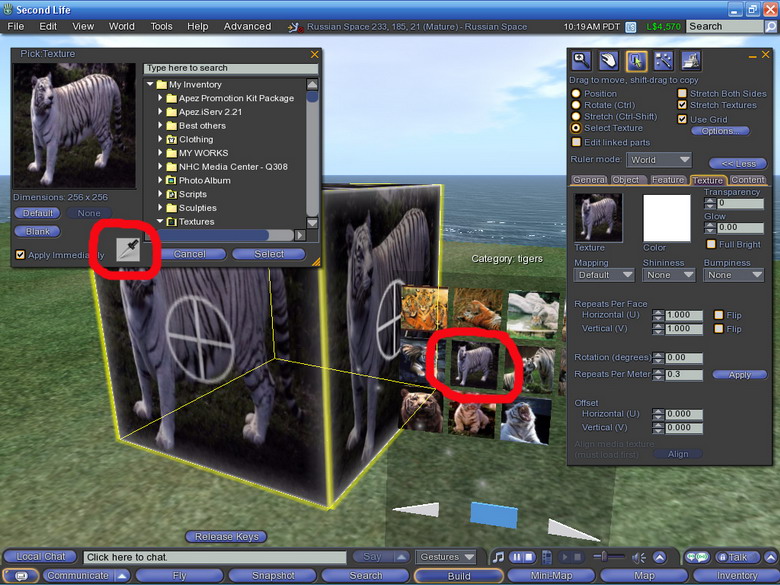Select the Edit (arrow) tool
The image size is (780, 585).
[x=636, y=61]
